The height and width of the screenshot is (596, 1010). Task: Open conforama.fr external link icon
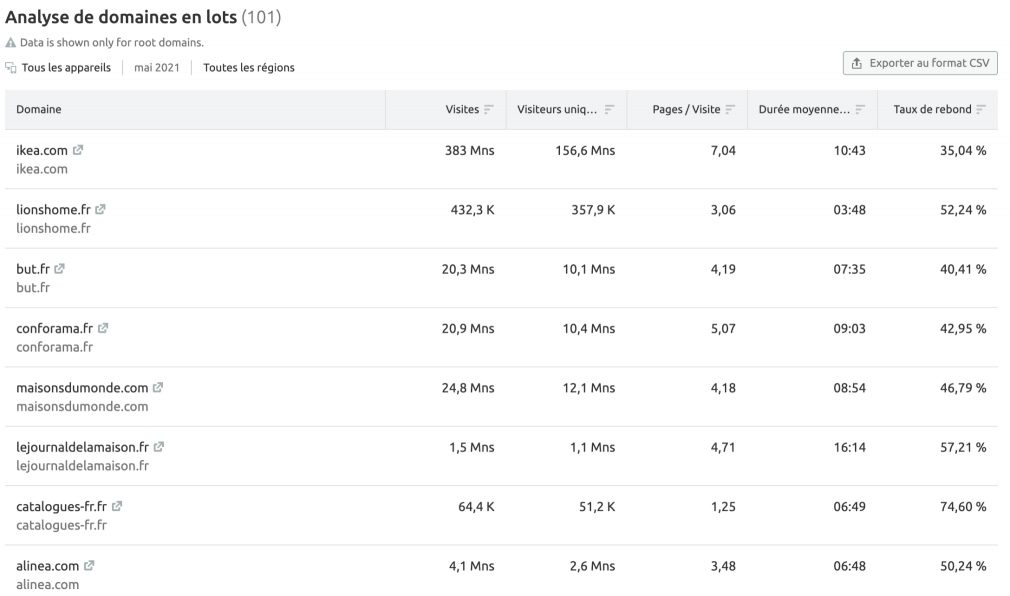tap(103, 328)
